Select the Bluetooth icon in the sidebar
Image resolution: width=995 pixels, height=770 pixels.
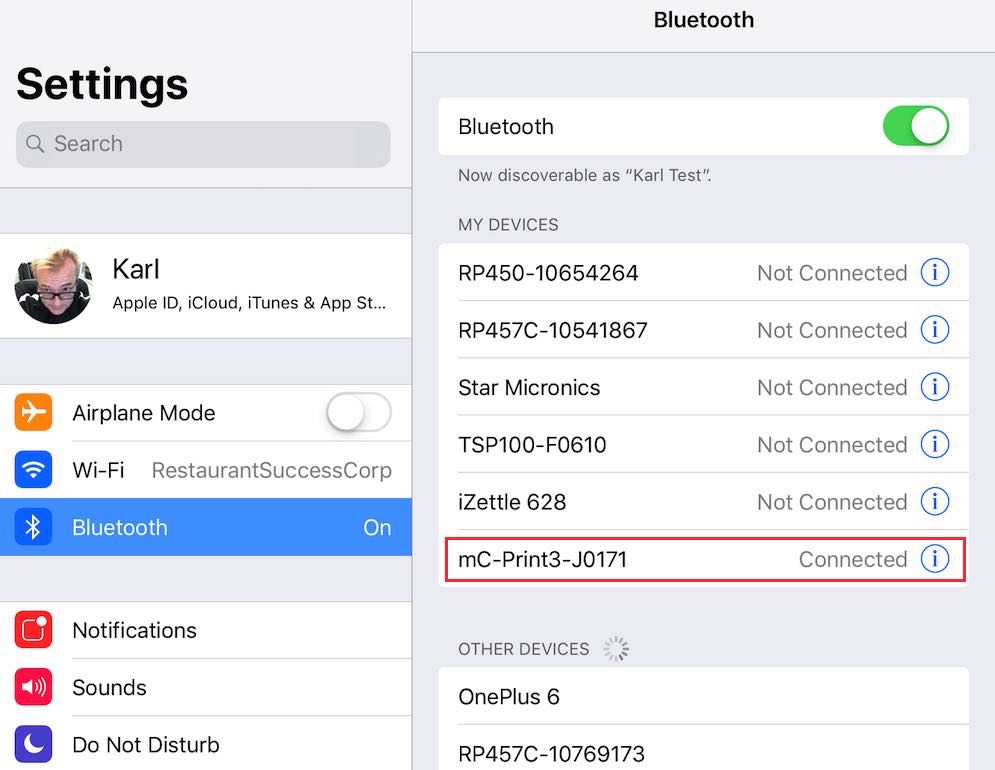(x=33, y=527)
